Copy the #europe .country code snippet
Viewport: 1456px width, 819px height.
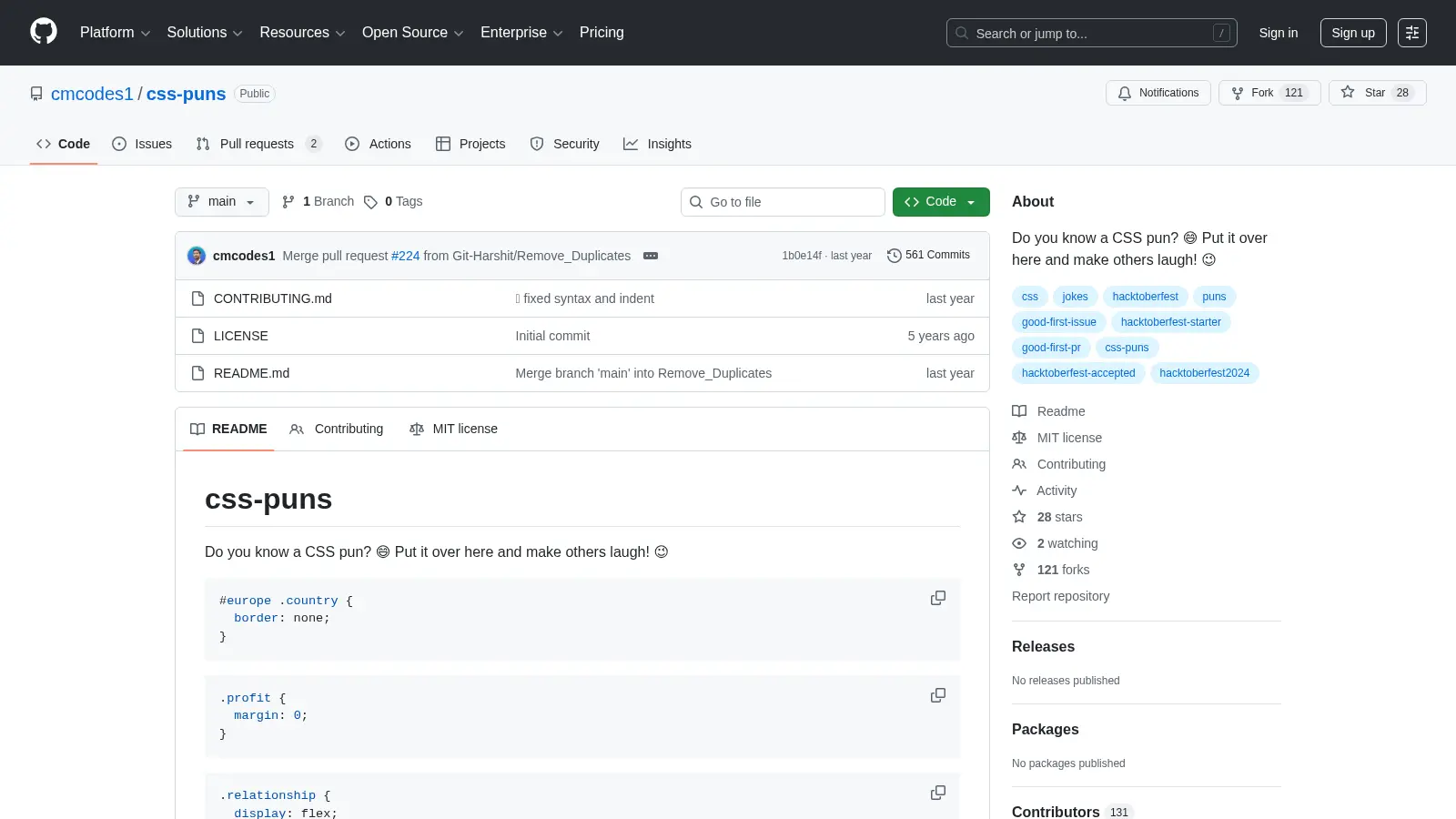(x=937, y=598)
